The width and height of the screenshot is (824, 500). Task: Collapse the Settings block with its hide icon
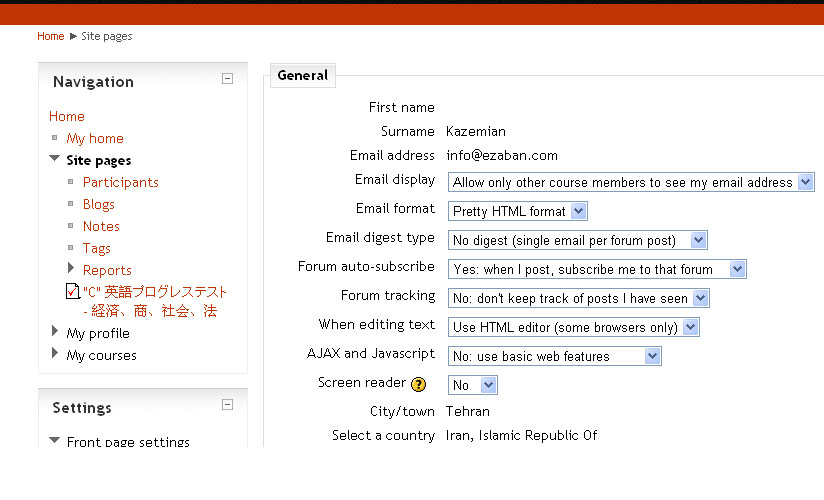click(228, 405)
